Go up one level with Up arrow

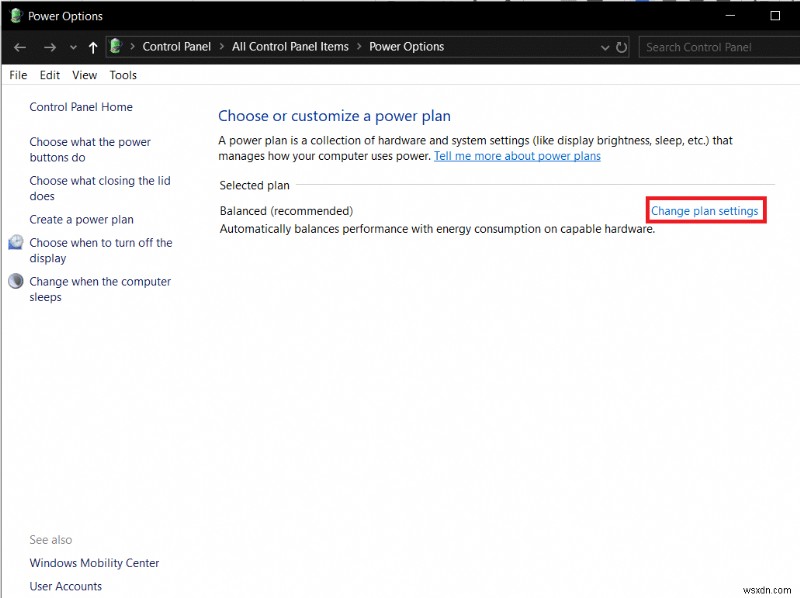tap(93, 47)
